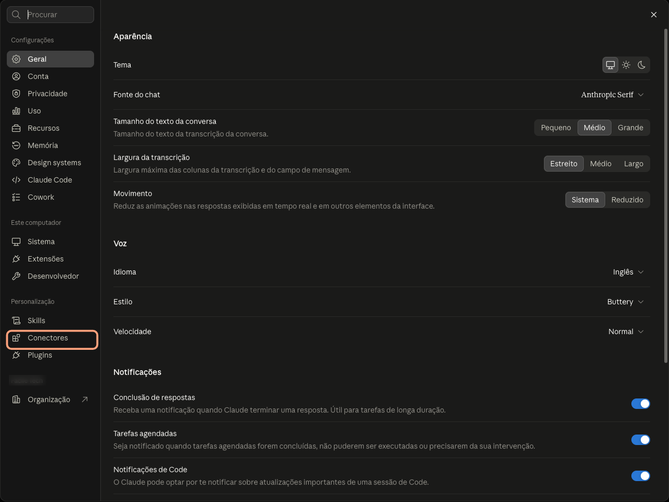
Task: Go to Conta settings
Action: (50, 76)
